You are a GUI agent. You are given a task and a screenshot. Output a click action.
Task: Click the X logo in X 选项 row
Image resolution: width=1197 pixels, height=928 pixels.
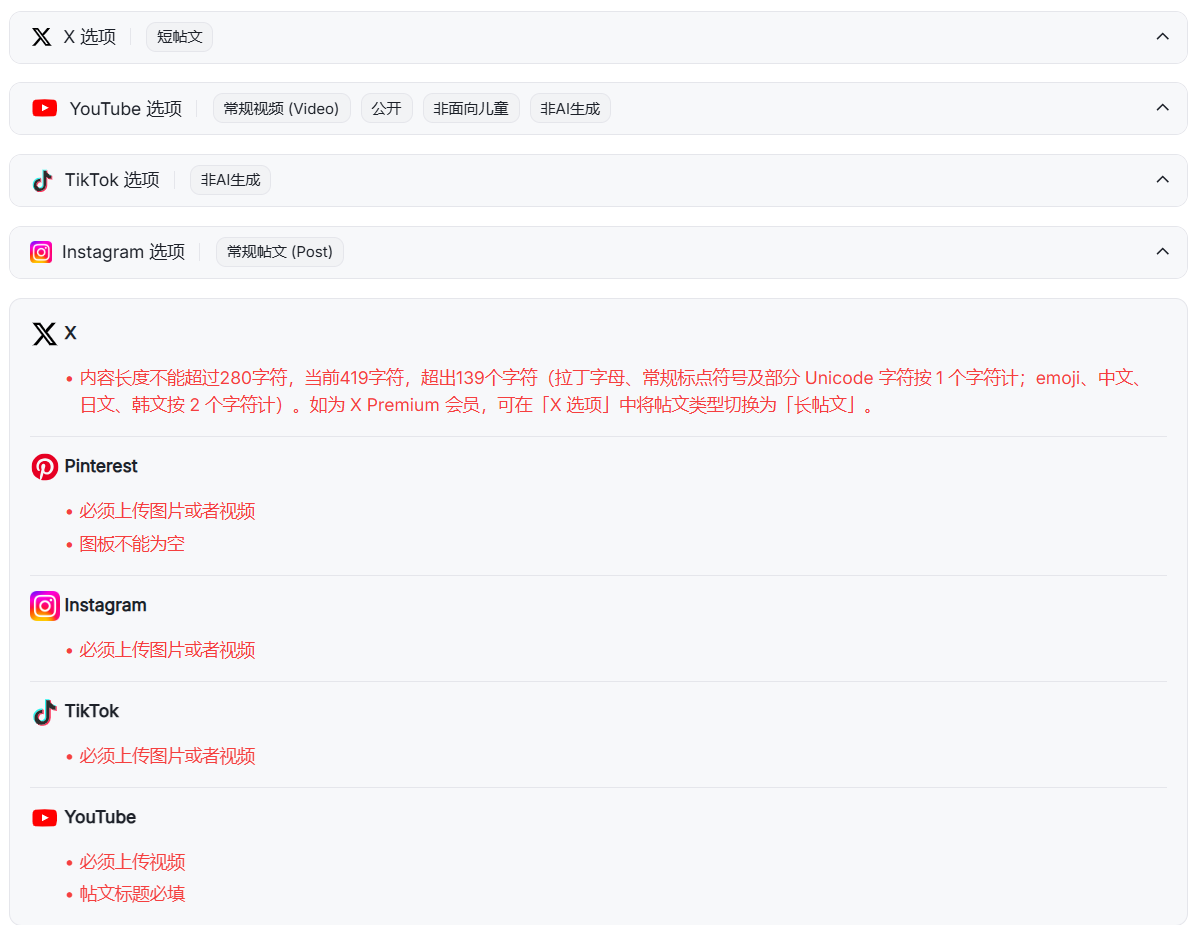[x=42, y=37]
